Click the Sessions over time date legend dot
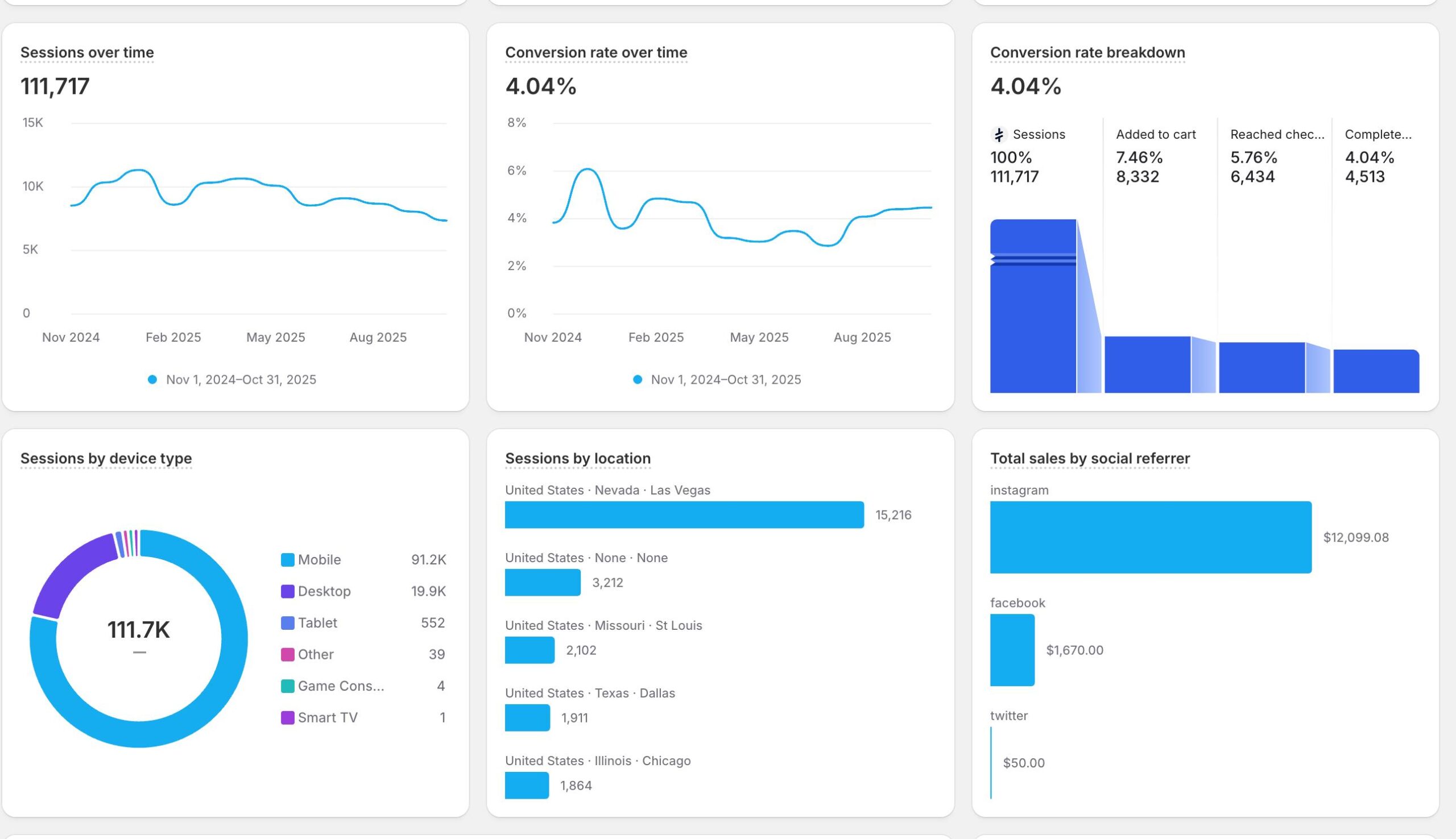 pyautogui.click(x=152, y=380)
